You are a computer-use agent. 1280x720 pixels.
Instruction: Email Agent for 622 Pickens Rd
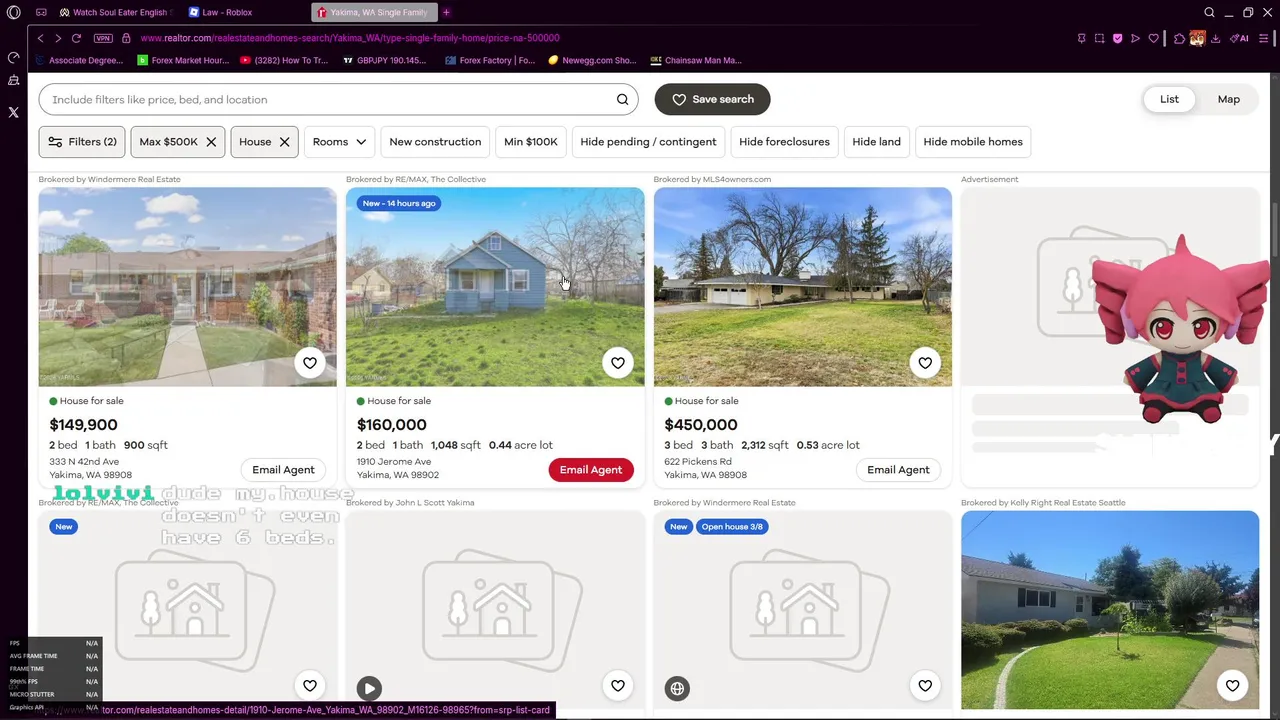tap(898, 470)
